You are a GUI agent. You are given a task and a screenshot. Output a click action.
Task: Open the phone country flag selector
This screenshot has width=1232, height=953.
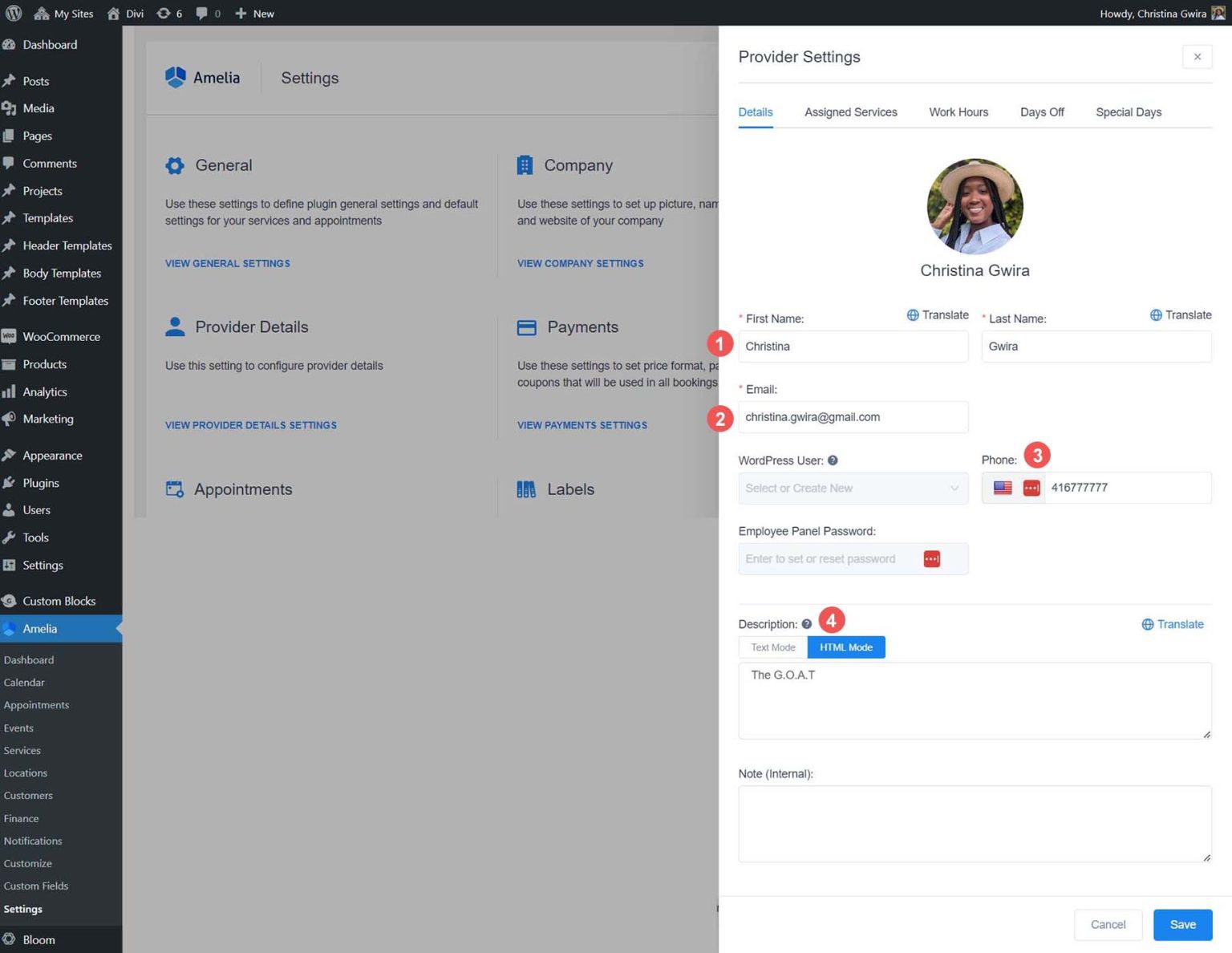pyautogui.click(x=1002, y=487)
